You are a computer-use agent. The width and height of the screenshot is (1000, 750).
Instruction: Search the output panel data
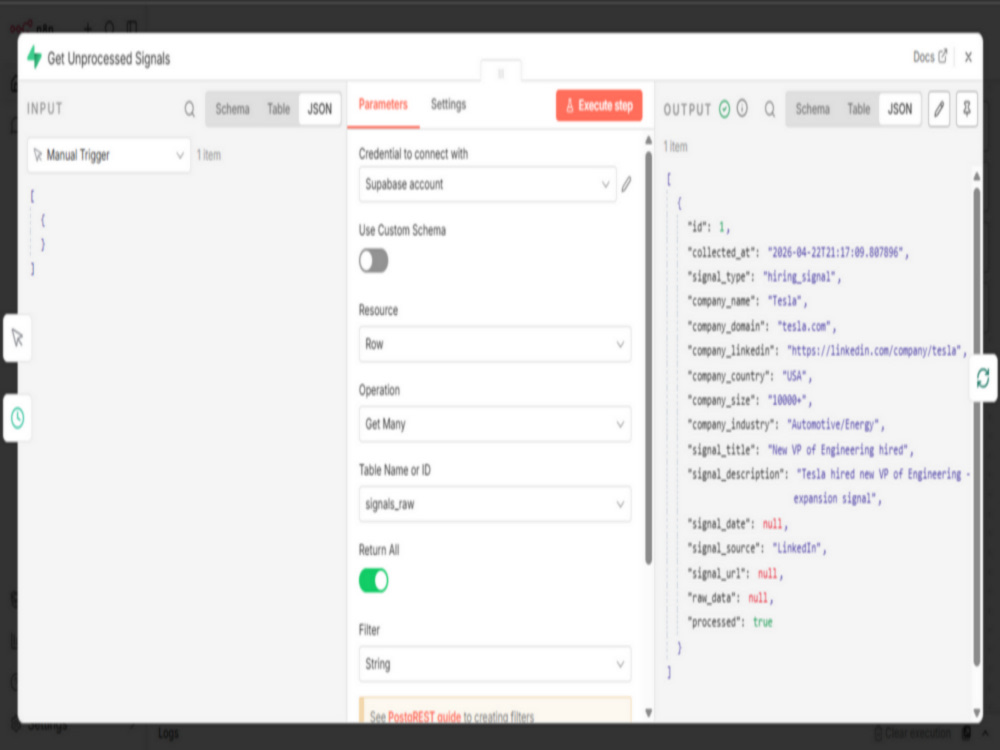coord(770,109)
